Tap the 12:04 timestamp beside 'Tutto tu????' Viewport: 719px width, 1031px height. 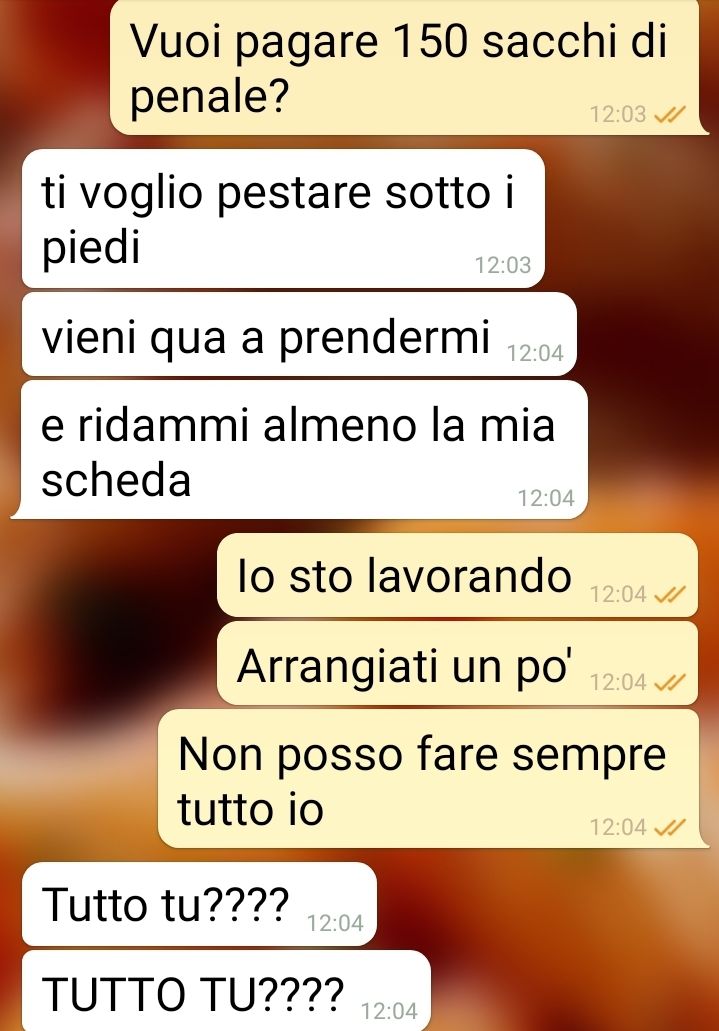(335, 923)
